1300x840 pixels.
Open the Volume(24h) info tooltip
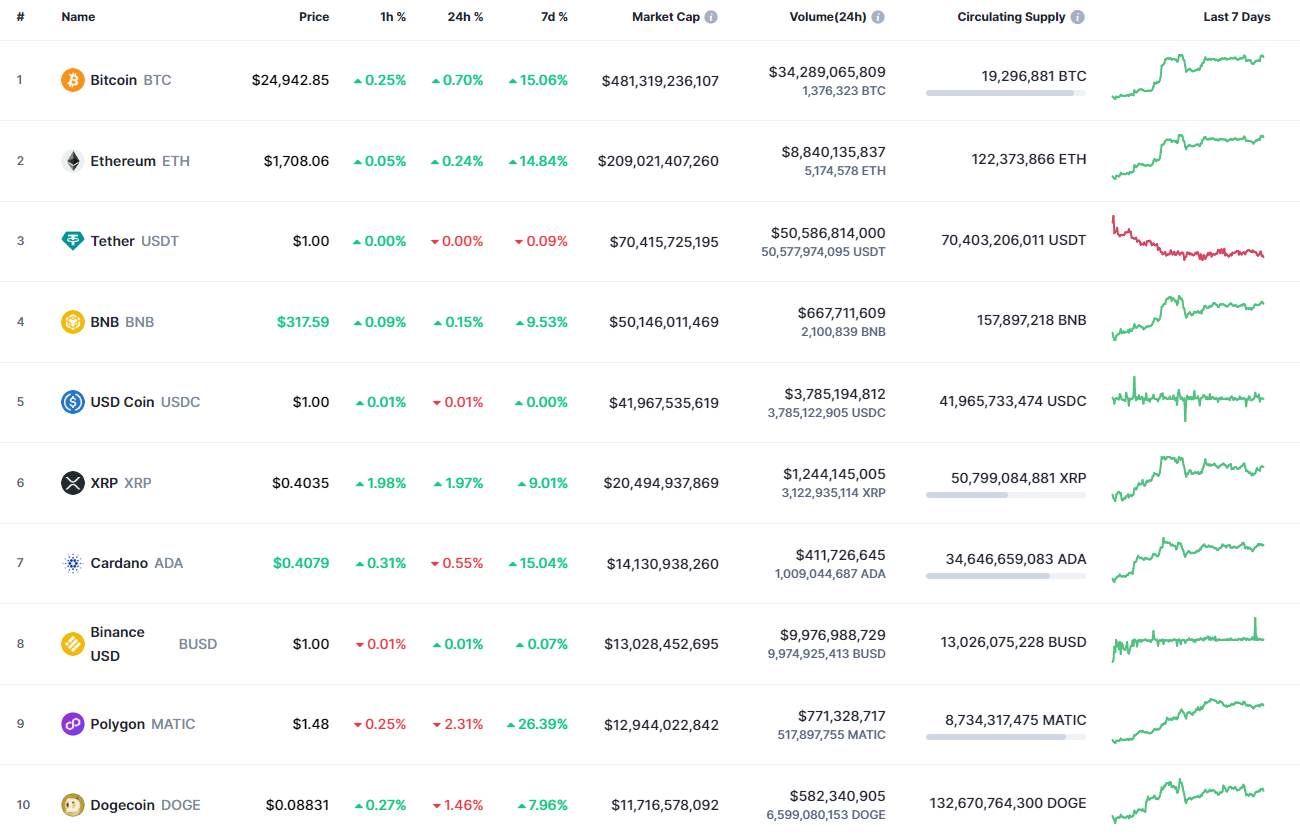click(x=878, y=16)
